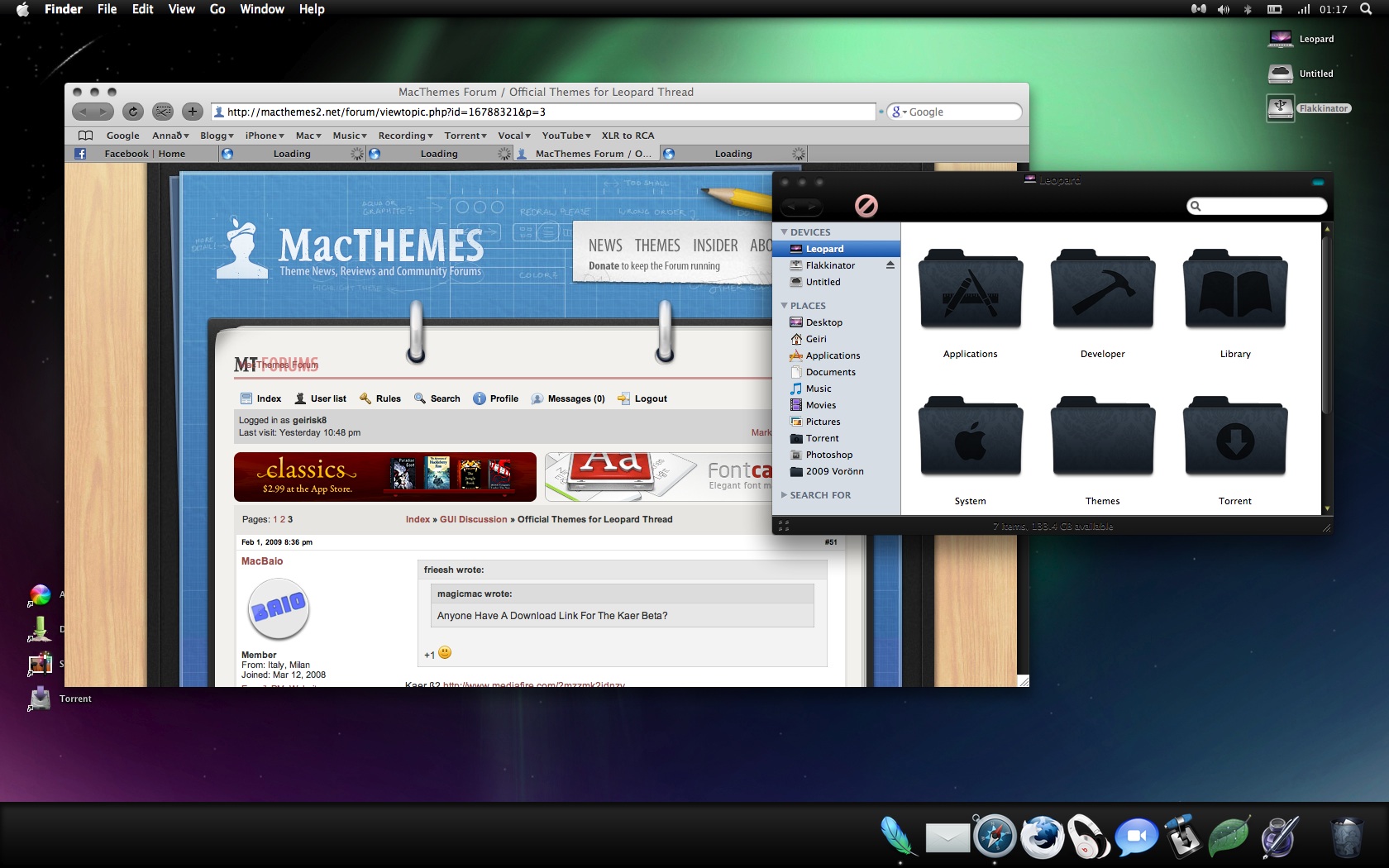Screen dimensions: 1389x868
Task: Launch Photoshop feather icon in Dock
Action: 897,835
